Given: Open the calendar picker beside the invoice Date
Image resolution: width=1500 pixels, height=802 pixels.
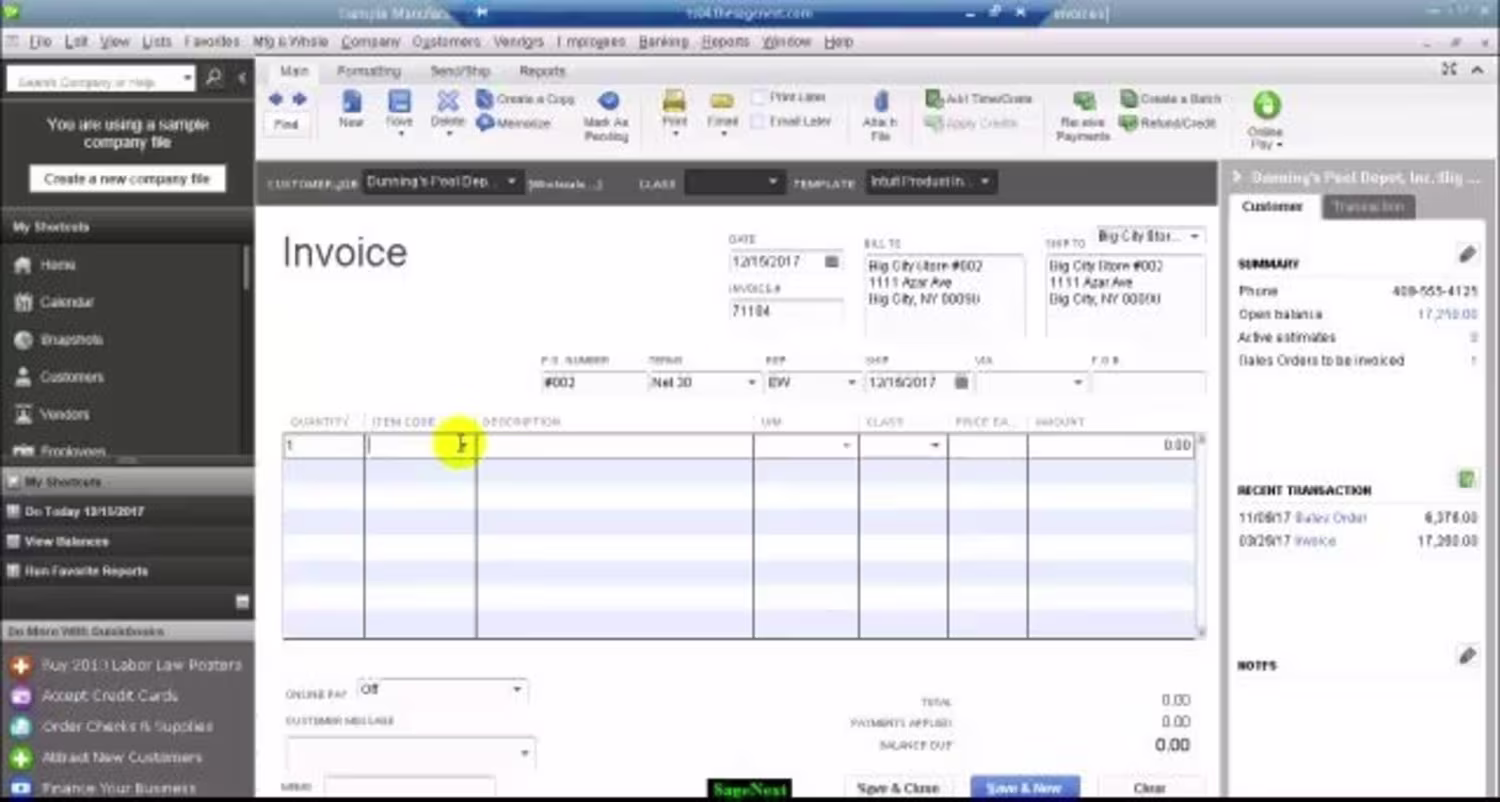Looking at the screenshot, I should coord(831,262).
